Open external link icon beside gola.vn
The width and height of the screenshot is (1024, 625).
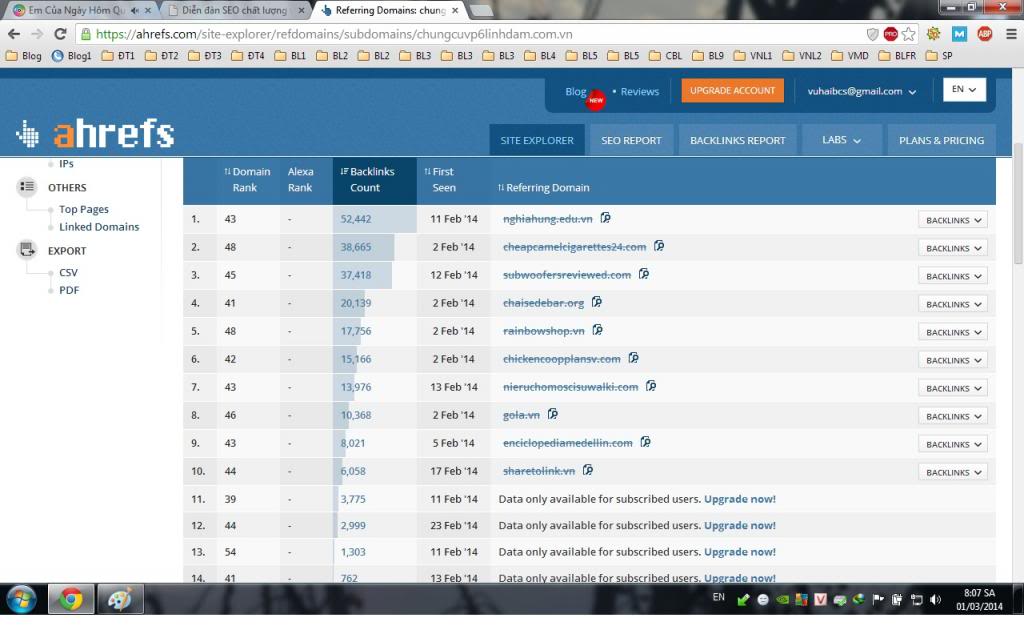point(552,414)
